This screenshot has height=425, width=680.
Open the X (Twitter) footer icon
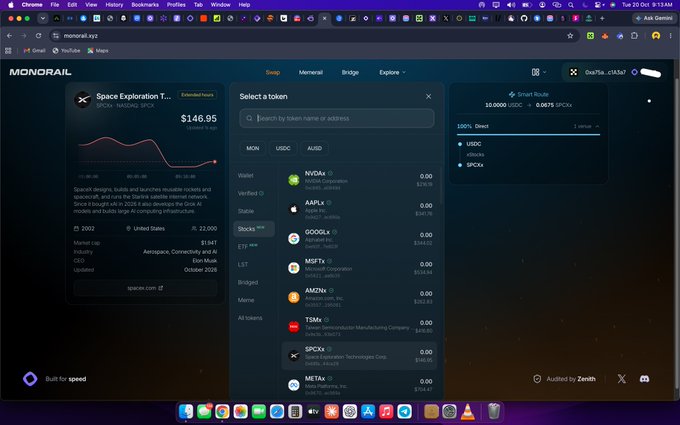coord(621,379)
